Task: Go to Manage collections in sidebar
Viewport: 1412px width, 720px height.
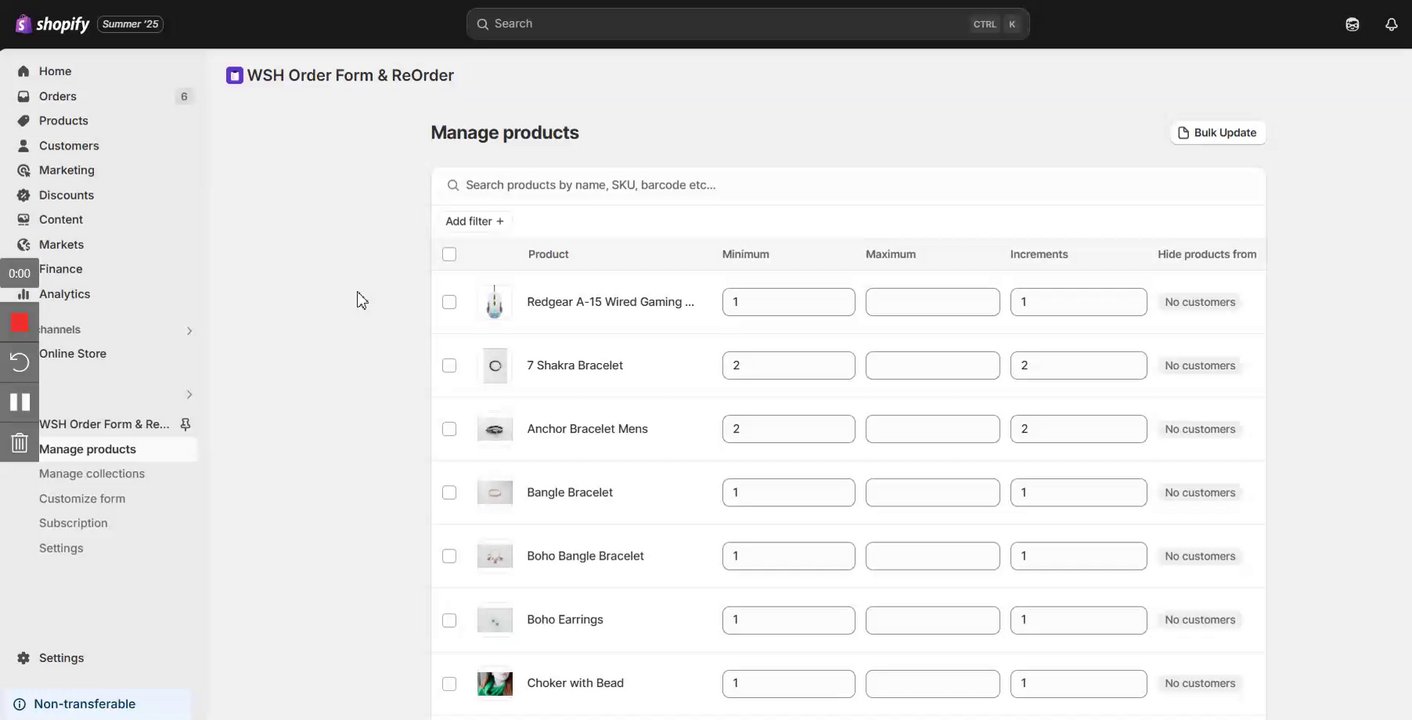Action: coord(92,474)
